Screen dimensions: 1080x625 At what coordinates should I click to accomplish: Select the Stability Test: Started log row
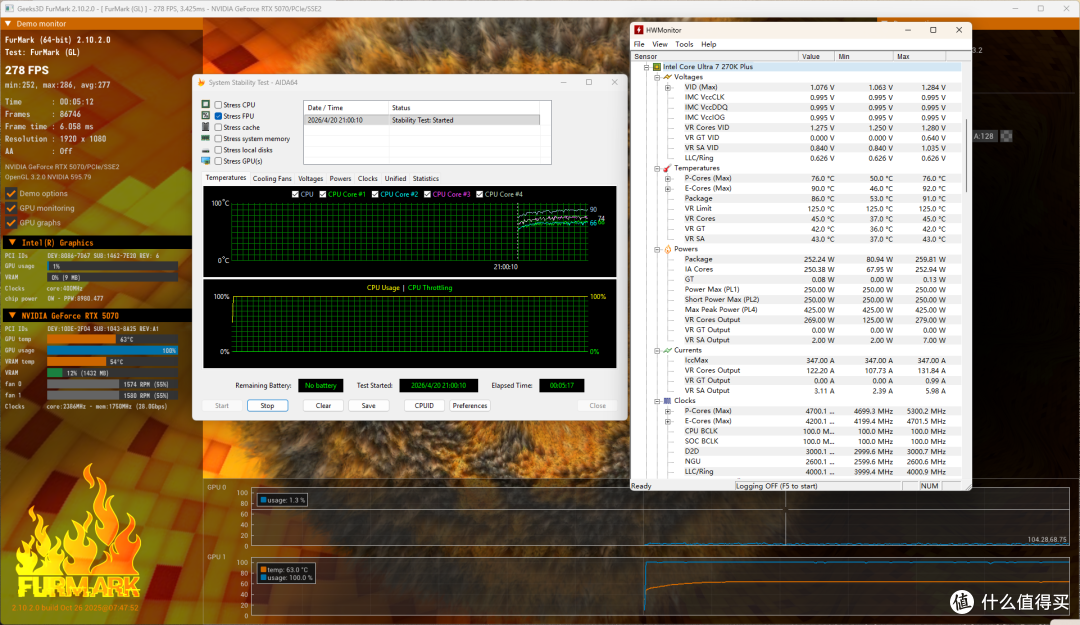tap(422, 120)
